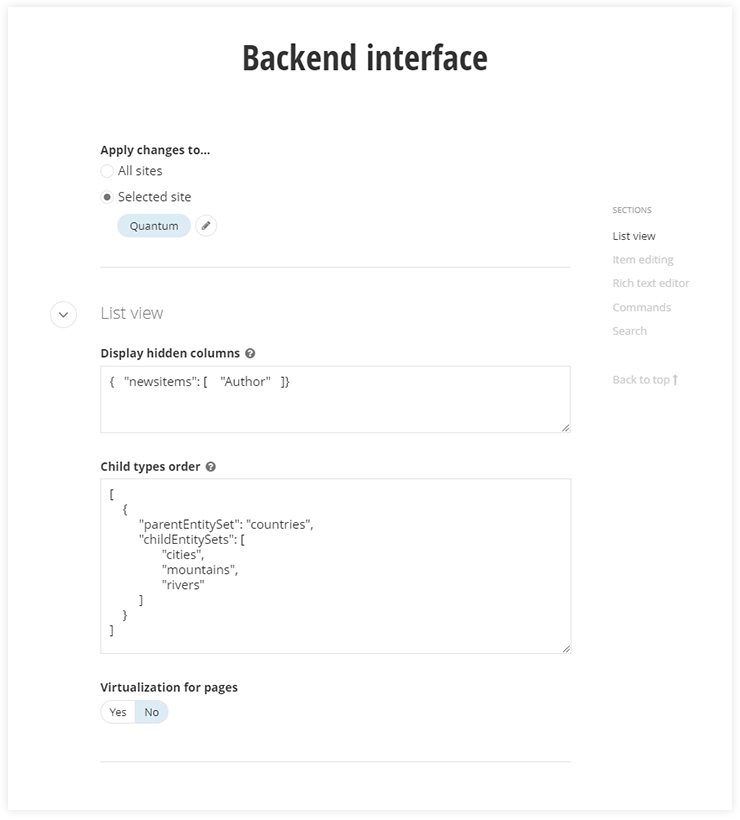Viewport: 740px width, 820px height.
Task: Open help tooltip for Display hidden columns
Action: click(250, 353)
